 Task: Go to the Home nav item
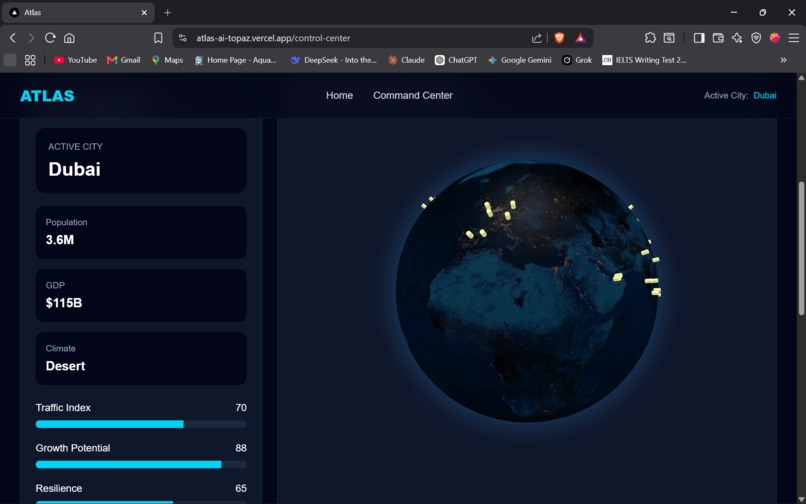[339, 95]
